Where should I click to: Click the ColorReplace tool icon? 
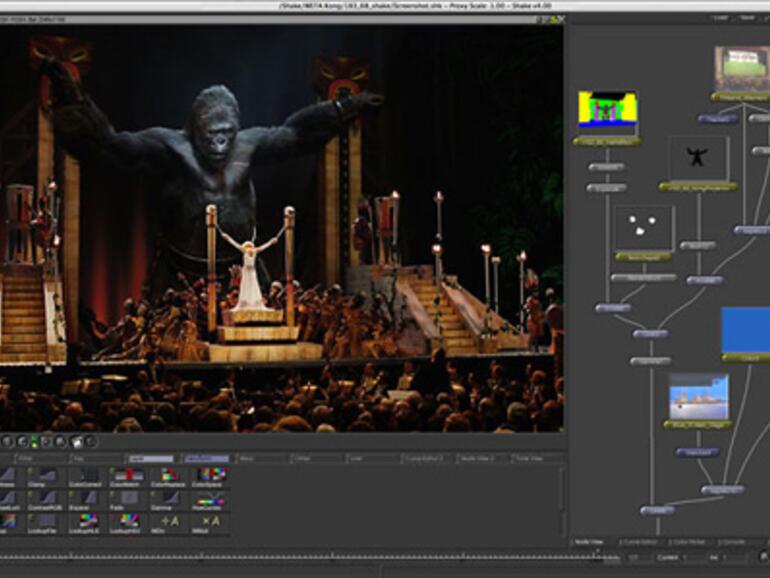click(x=168, y=475)
